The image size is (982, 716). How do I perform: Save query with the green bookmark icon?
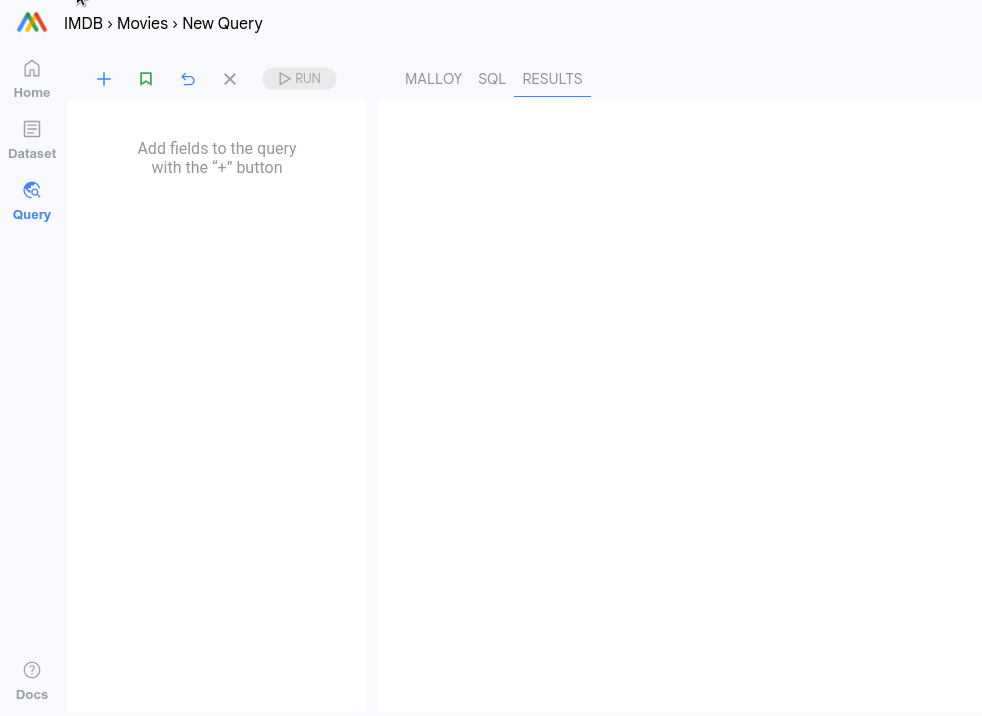pyautogui.click(x=146, y=79)
